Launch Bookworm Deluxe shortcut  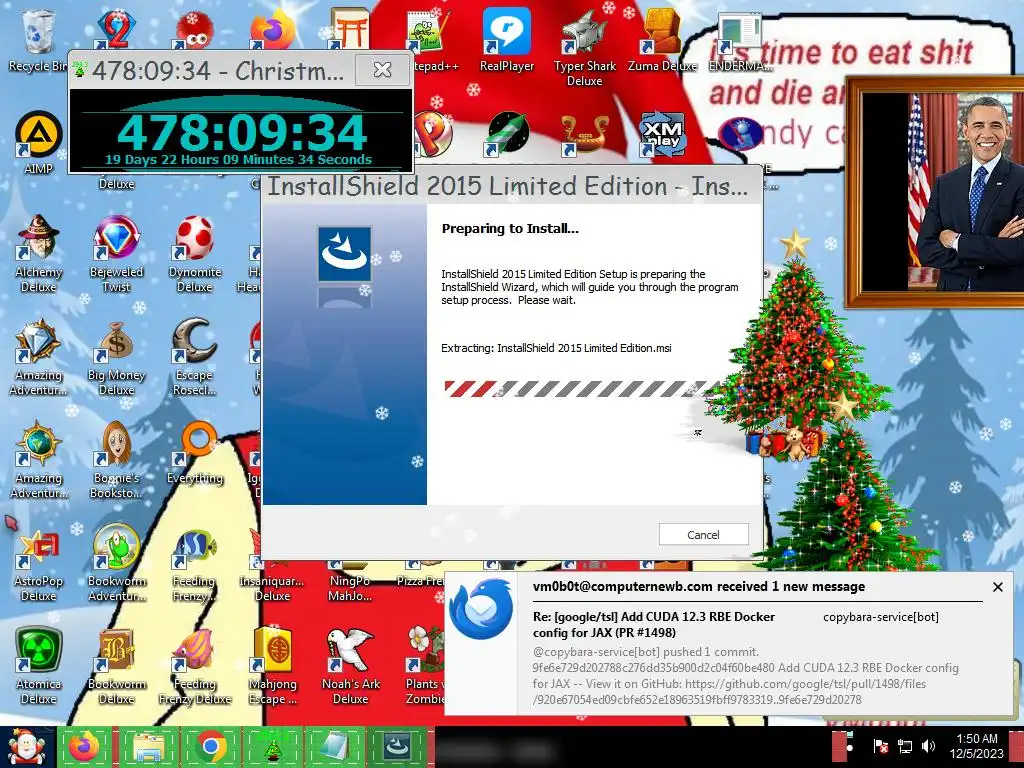(x=116, y=666)
